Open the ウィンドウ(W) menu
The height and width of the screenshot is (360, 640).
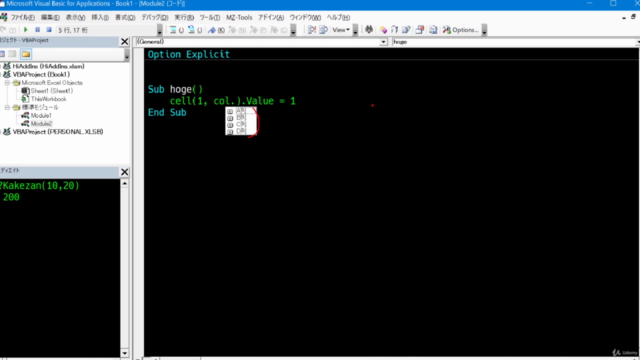coord(305,18)
